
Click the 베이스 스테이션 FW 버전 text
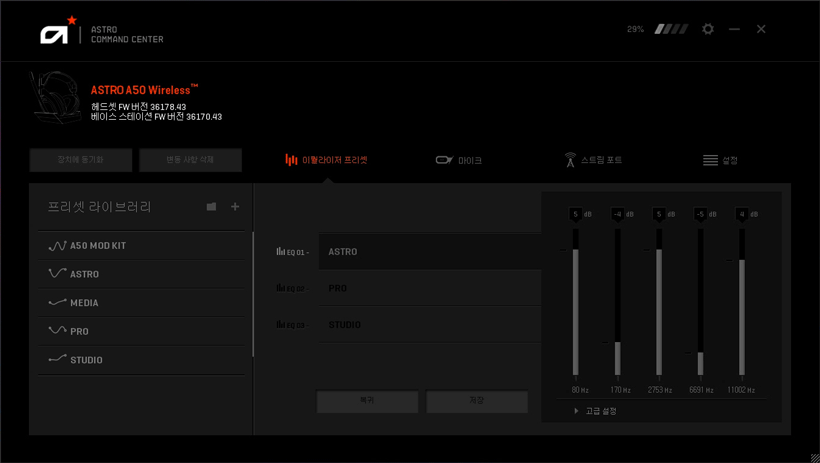click(x=156, y=117)
